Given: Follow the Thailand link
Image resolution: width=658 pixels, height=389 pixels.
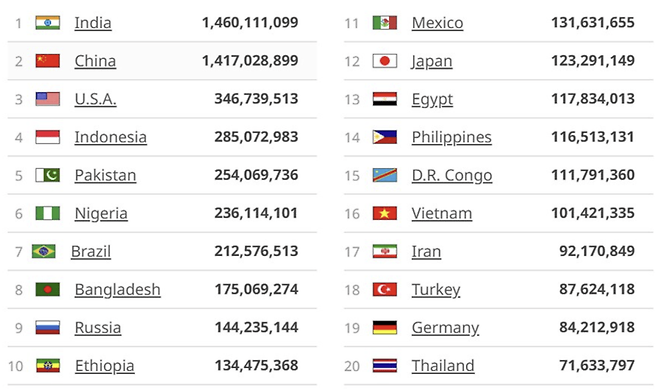Looking at the screenshot, I should coord(443,366).
